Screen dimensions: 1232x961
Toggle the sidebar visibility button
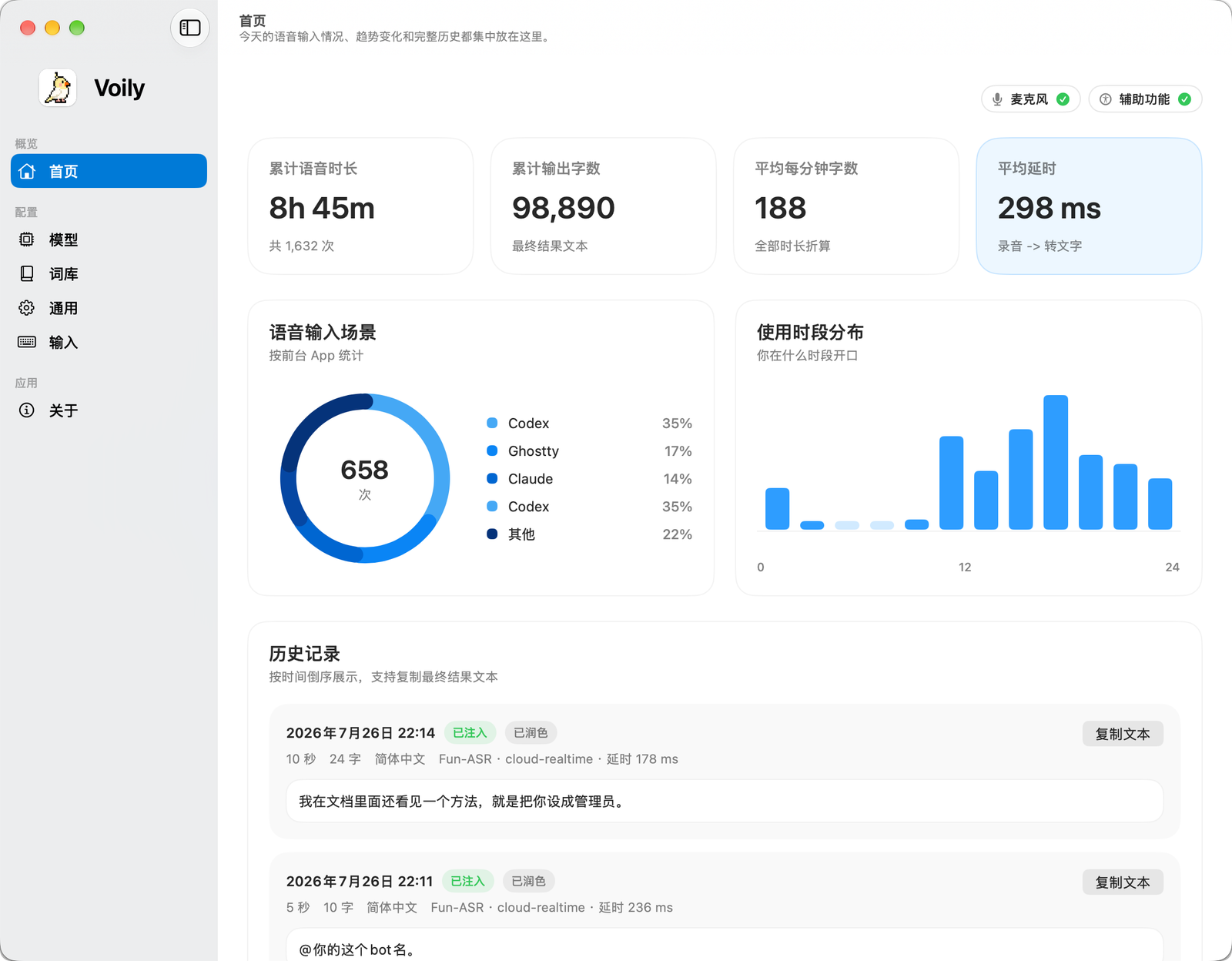(x=190, y=28)
